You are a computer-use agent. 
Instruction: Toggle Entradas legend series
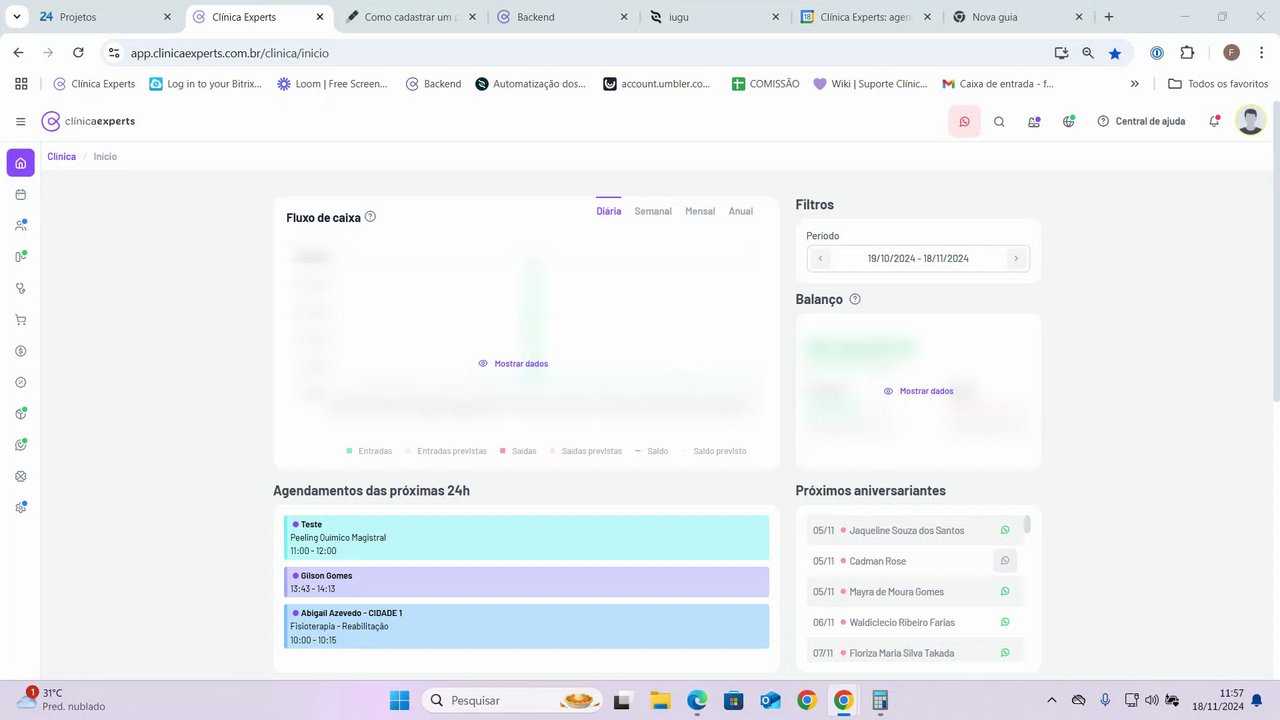369,451
